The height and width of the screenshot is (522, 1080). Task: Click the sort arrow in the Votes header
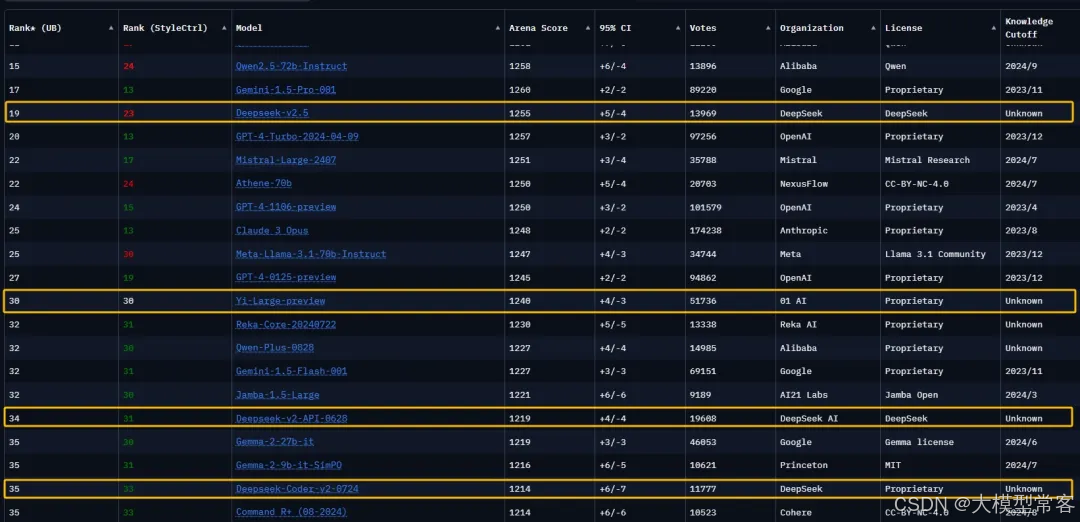[769, 28]
